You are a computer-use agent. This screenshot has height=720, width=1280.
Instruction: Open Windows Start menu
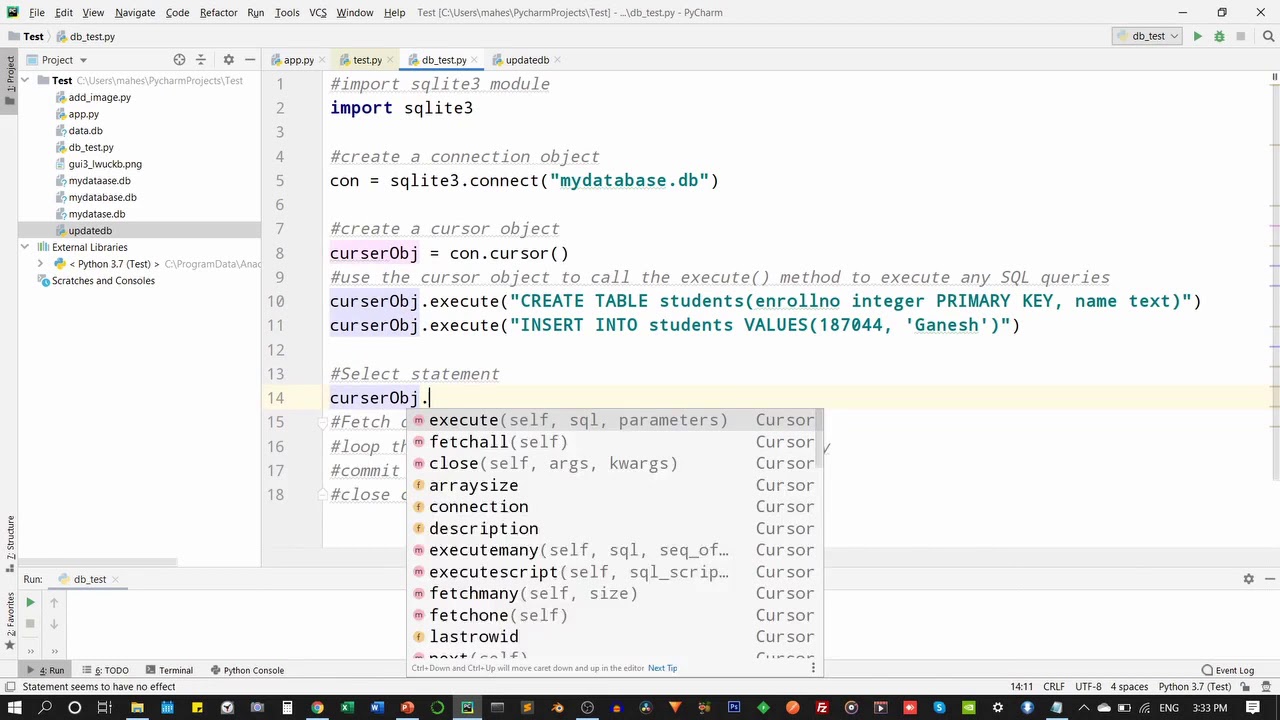tap(15, 708)
